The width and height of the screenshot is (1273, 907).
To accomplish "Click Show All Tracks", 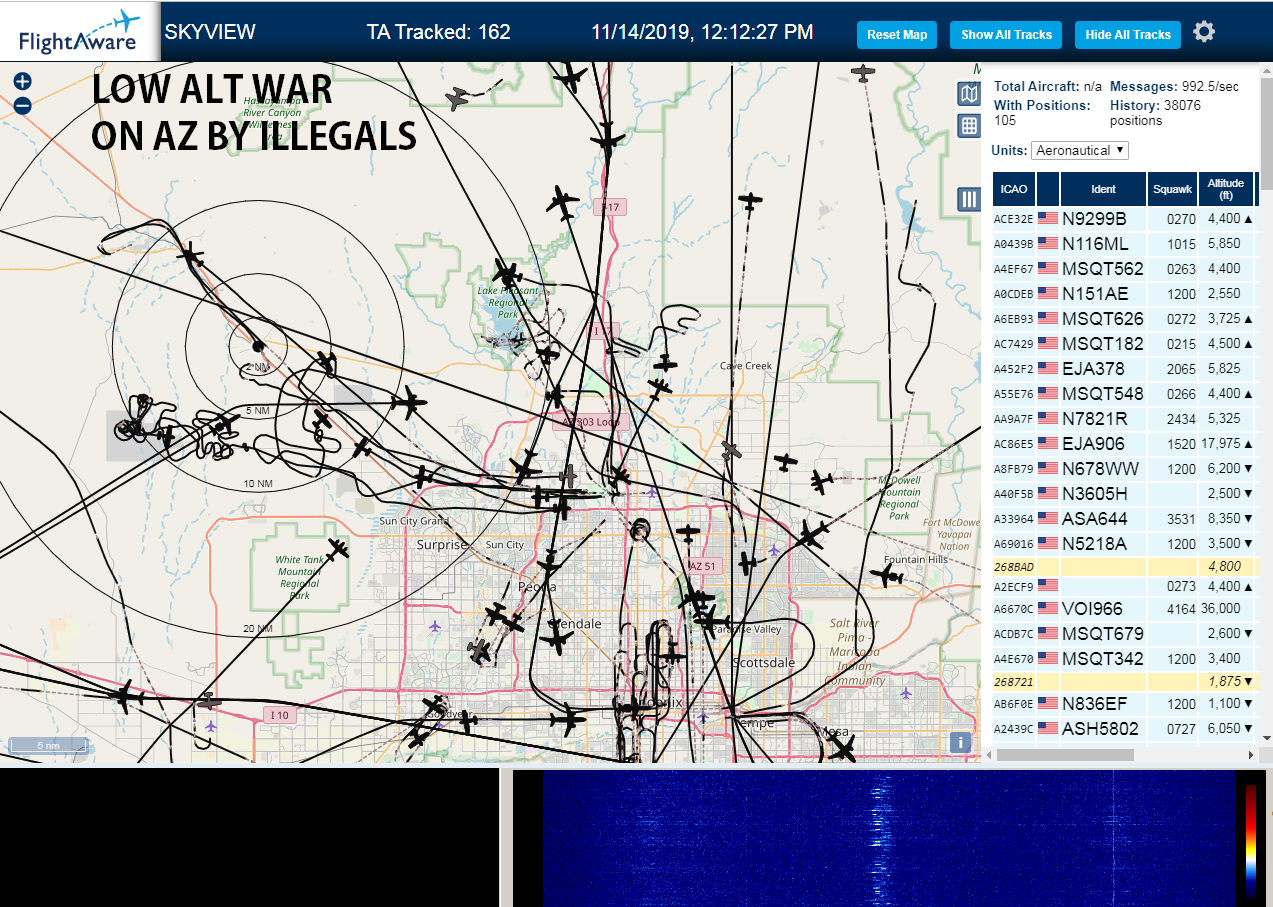I will pos(1006,34).
